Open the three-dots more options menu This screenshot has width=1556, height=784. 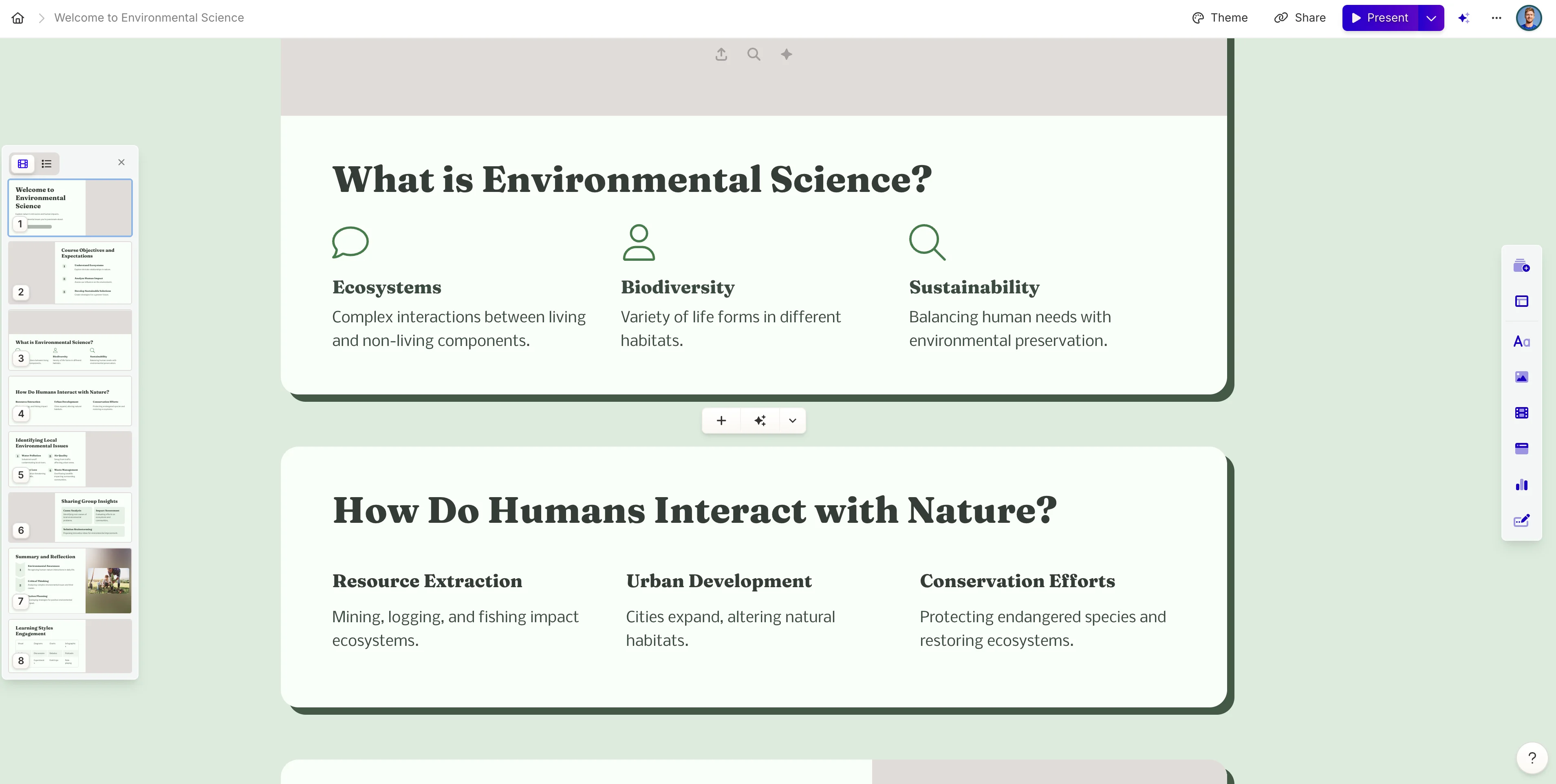tap(1496, 18)
